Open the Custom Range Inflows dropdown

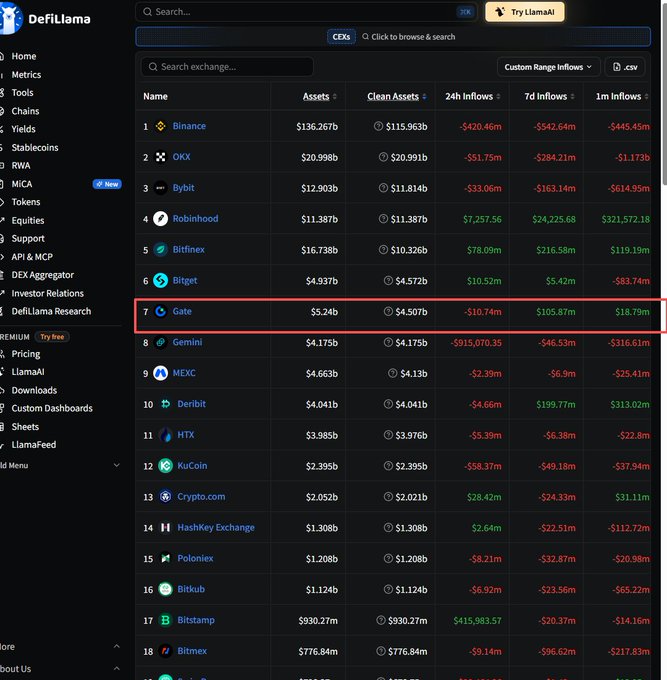[x=548, y=67]
